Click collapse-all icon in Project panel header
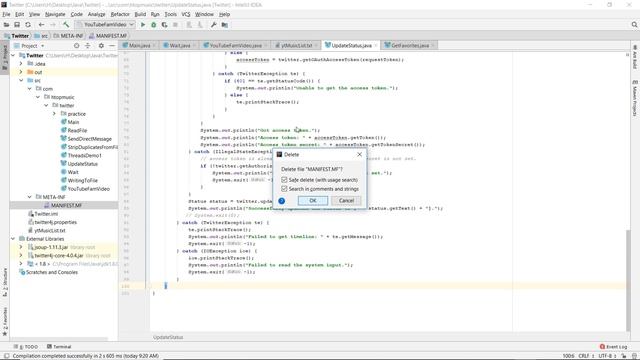Viewport: 640px width, 360px height. pos(88,46)
